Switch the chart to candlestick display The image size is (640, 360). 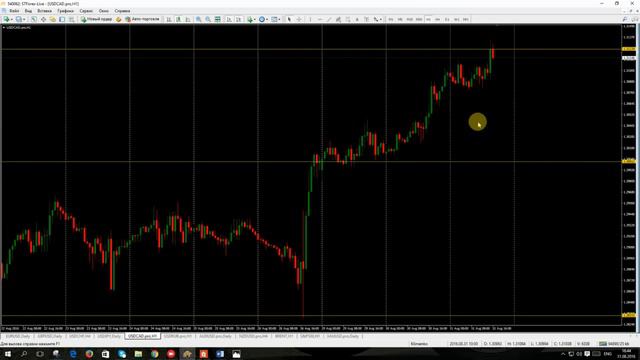click(178, 19)
